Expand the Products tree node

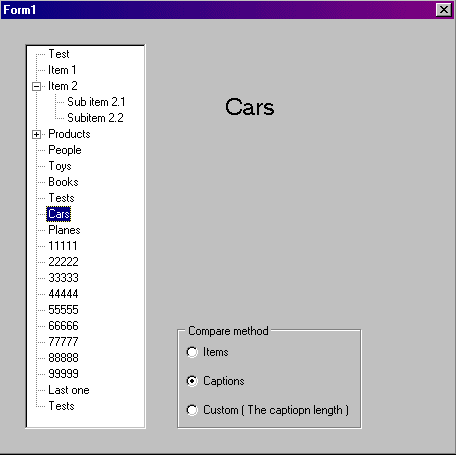click(x=36, y=134)
